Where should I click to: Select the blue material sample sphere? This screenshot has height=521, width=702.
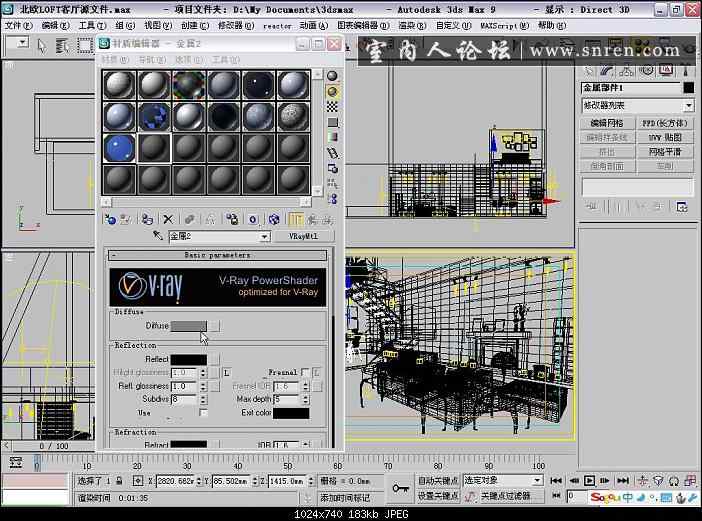pyautogui.click(x=119, y=147)
